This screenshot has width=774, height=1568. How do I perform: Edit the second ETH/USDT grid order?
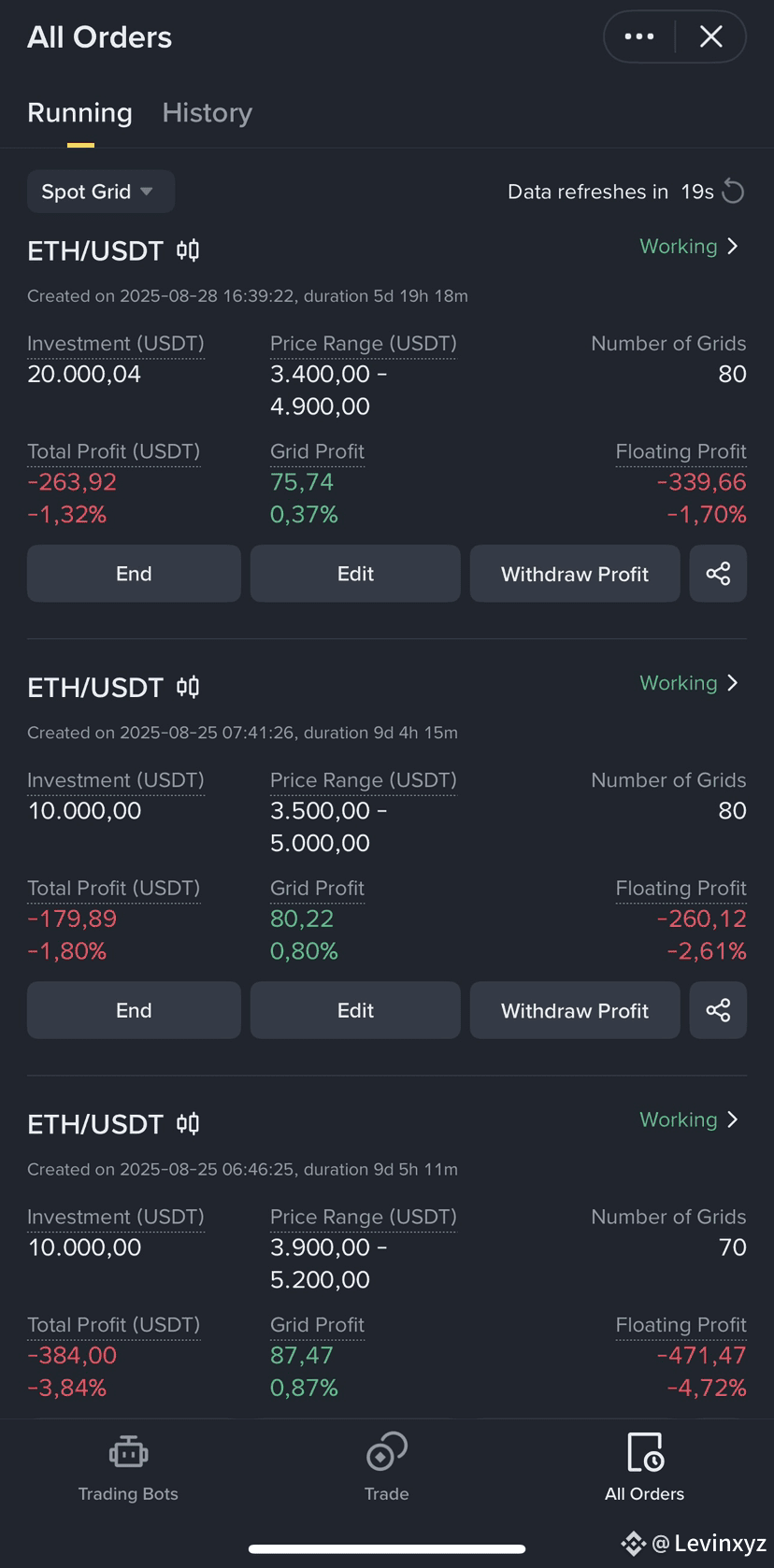click(x=355, y=1010)
